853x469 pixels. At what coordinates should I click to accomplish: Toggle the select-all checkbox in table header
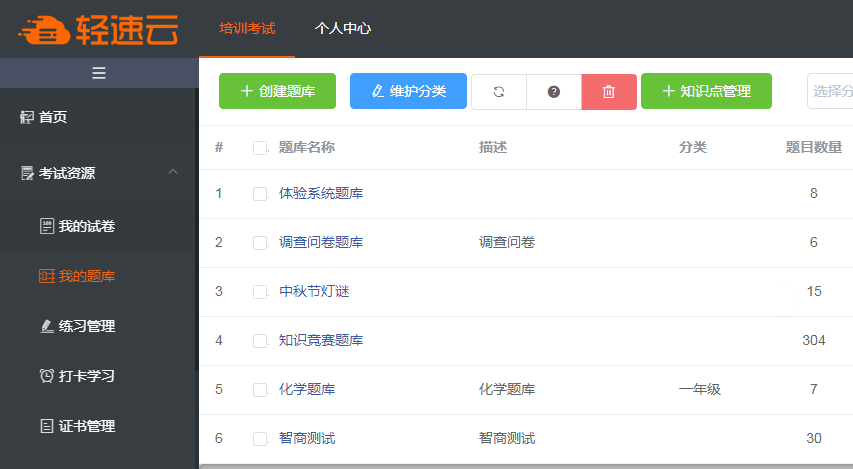260,147
